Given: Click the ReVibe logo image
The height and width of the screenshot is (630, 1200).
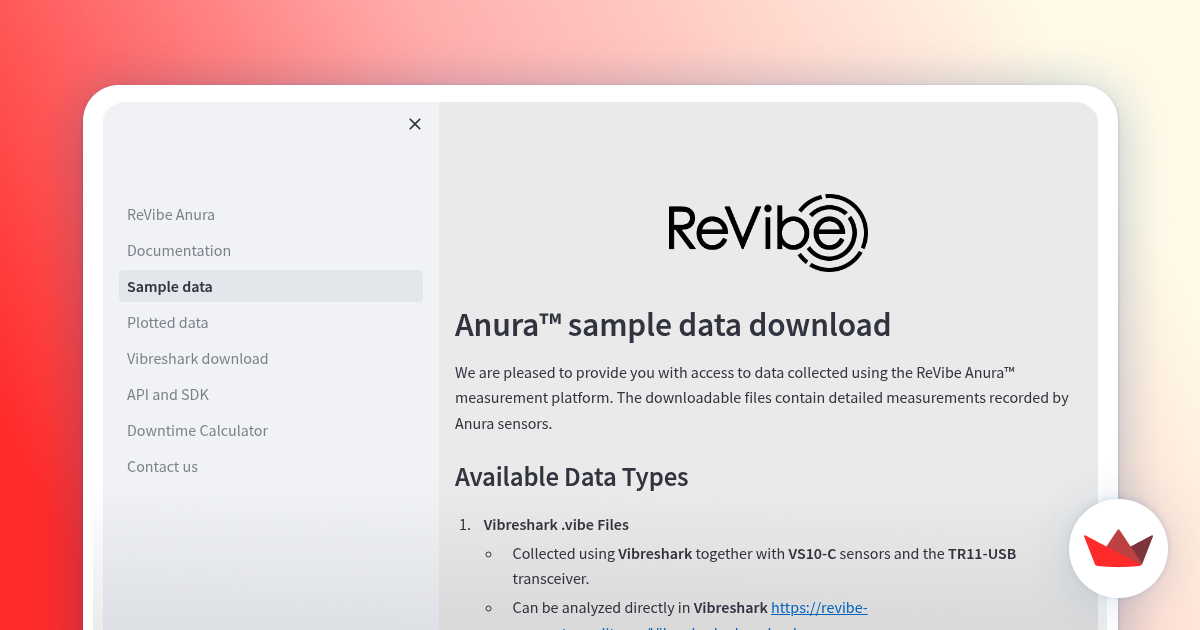Looking at the screenshot, I should pyautogui.click(x=768, y=232).
